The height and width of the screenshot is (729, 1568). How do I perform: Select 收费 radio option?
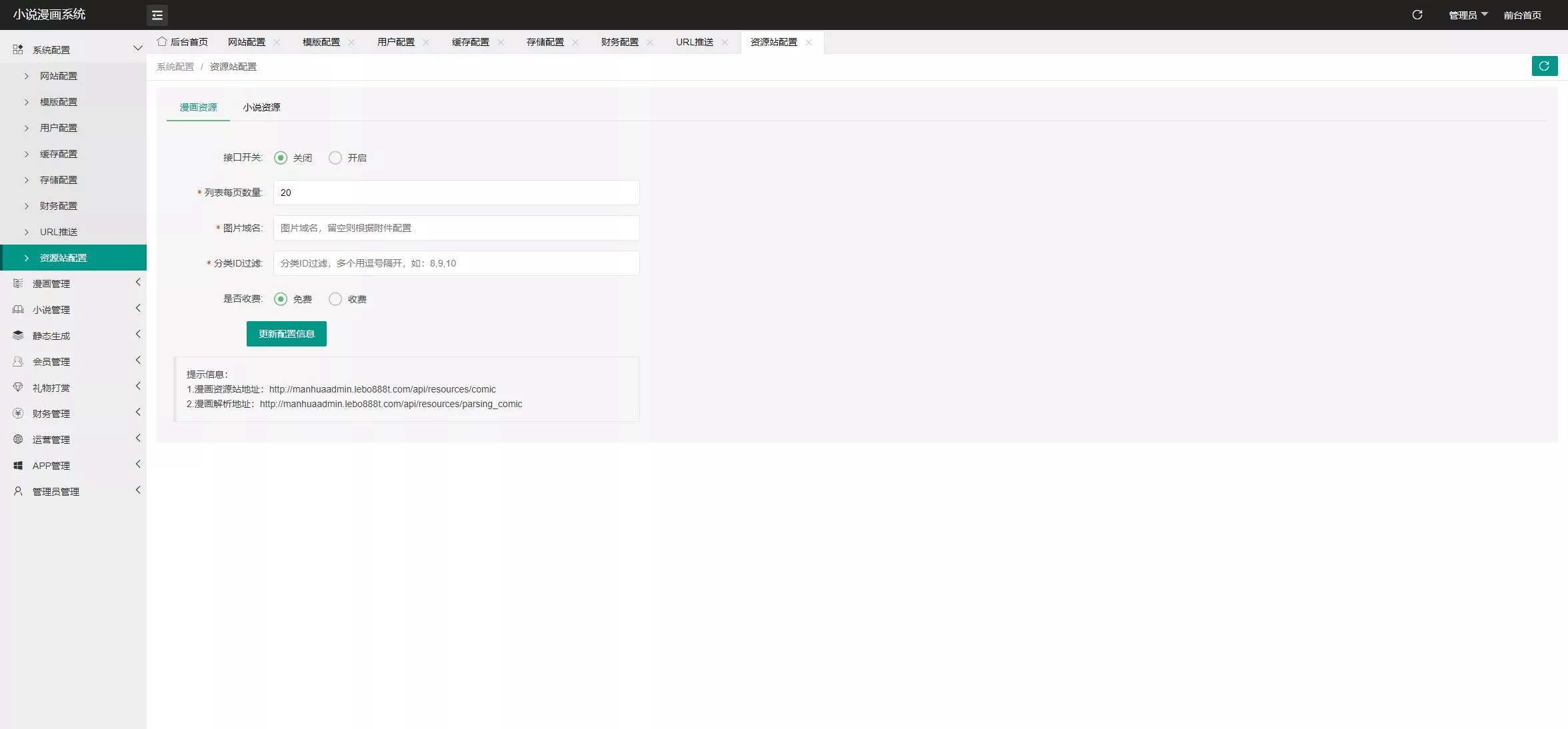tap(335, 299)
